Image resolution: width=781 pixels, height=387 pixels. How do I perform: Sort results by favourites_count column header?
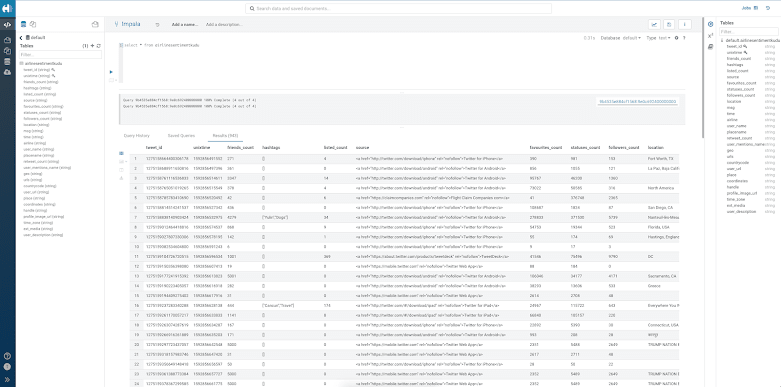(x=545, y=148)
